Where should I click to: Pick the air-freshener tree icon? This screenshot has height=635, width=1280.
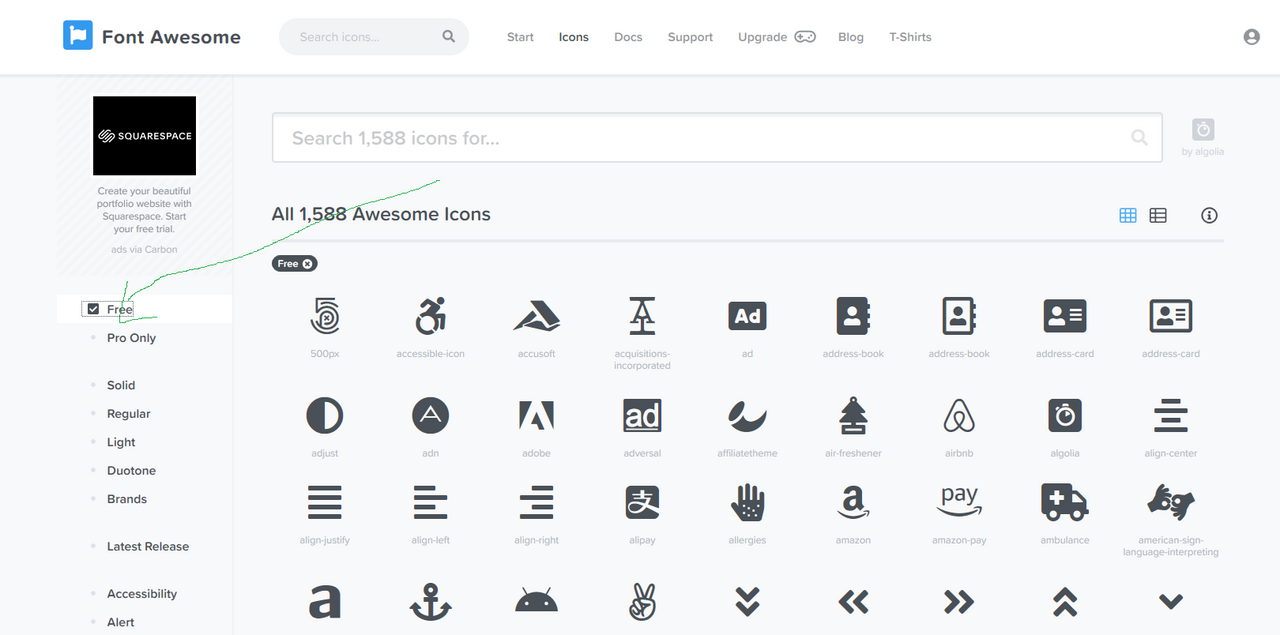[853, 415]
